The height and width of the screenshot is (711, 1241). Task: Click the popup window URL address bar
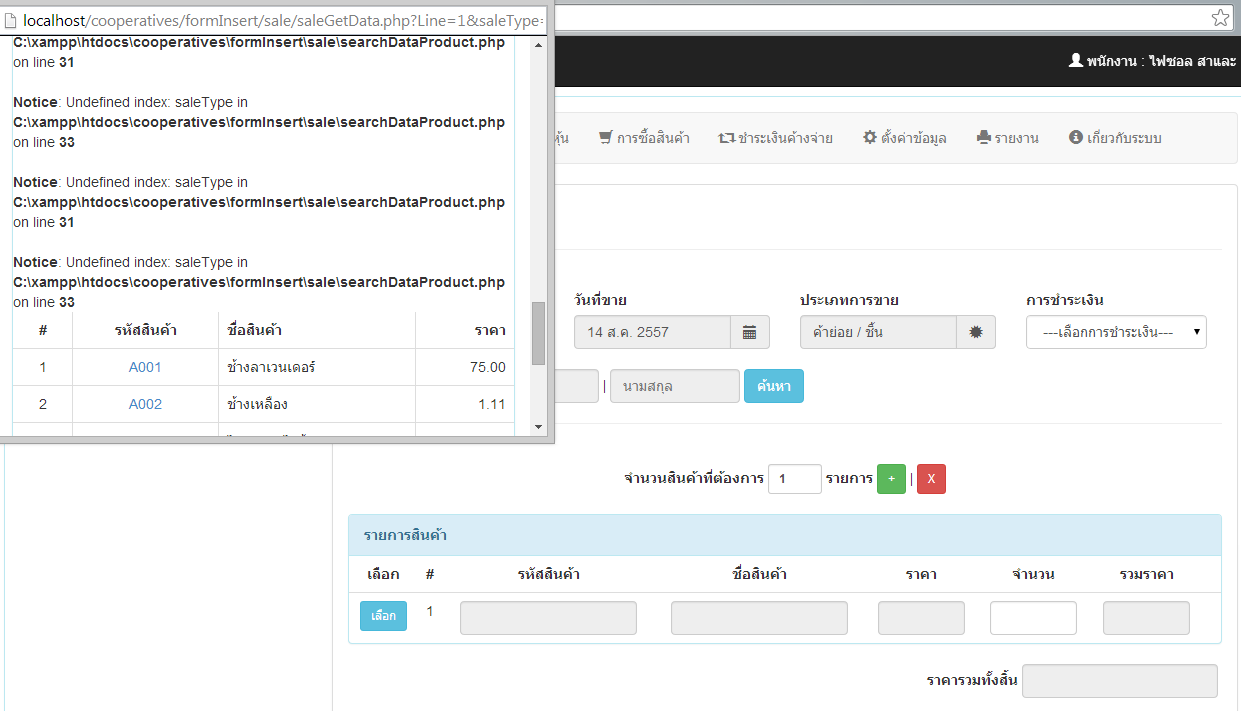point(276,19)
